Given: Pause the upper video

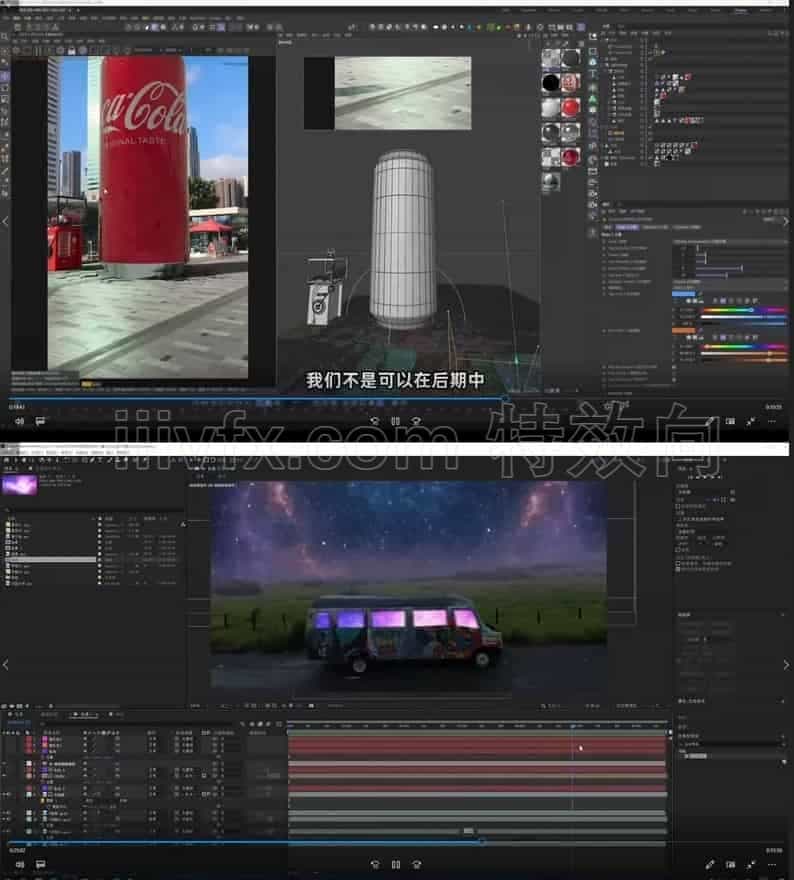Looking at the screenshot, I should (x=396, y=420).
